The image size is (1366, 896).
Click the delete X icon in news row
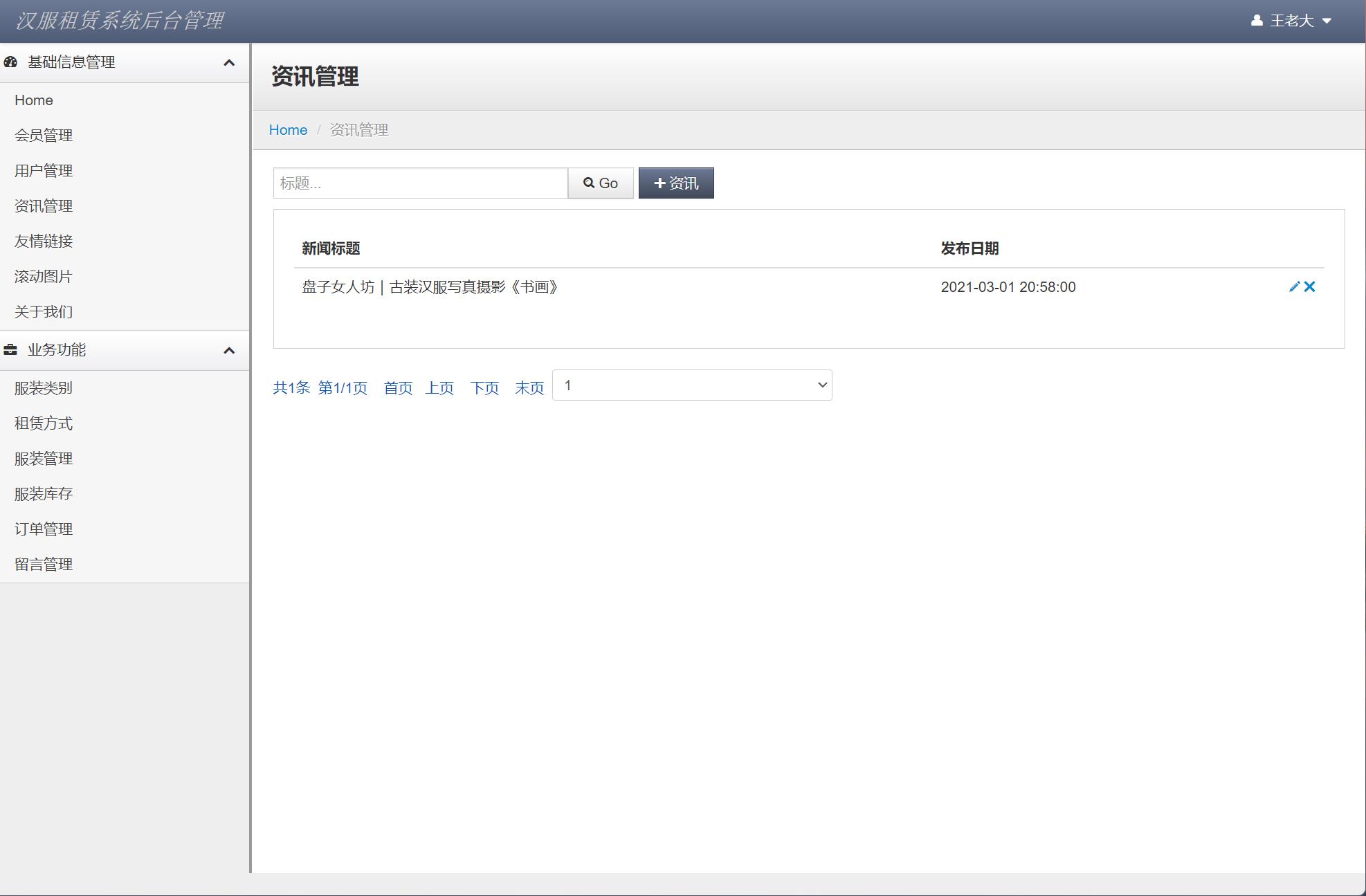[x=1309, y=286]
